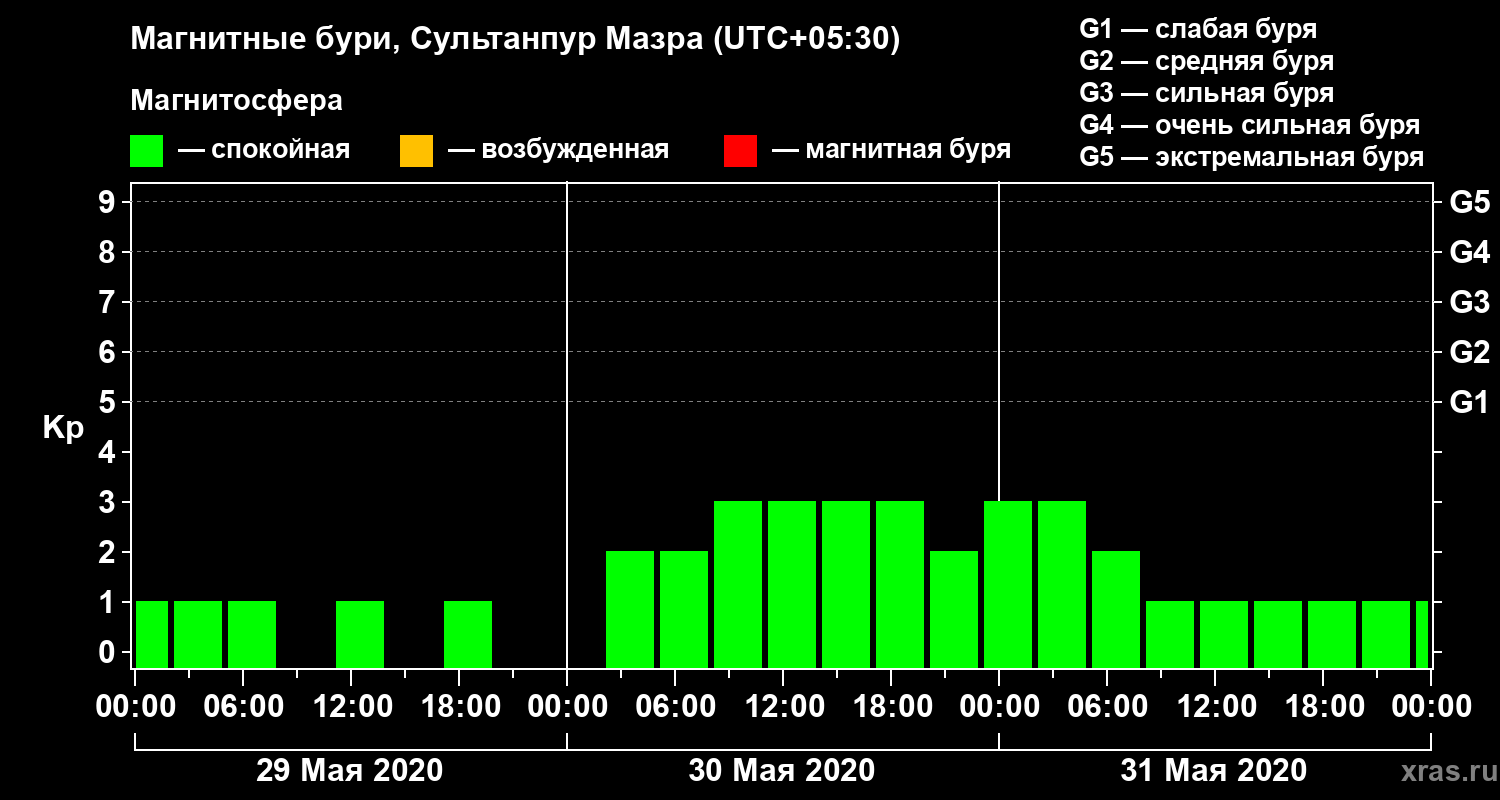The image size is (1500, 800).
Task: Click the 'G3 — сильная буря' legend line
Action: 1206,93
